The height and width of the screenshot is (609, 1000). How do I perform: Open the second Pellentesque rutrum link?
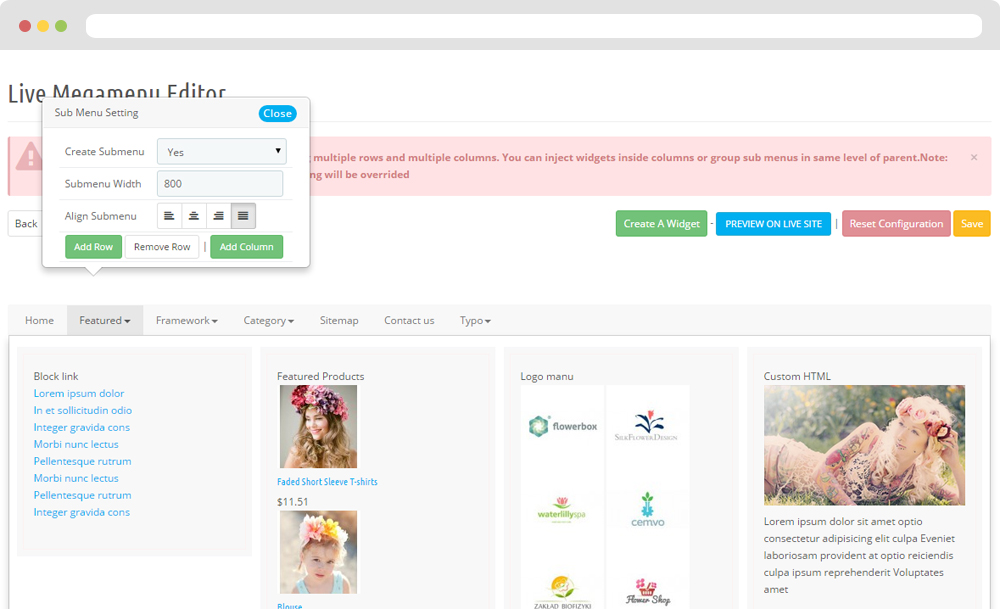82,495
